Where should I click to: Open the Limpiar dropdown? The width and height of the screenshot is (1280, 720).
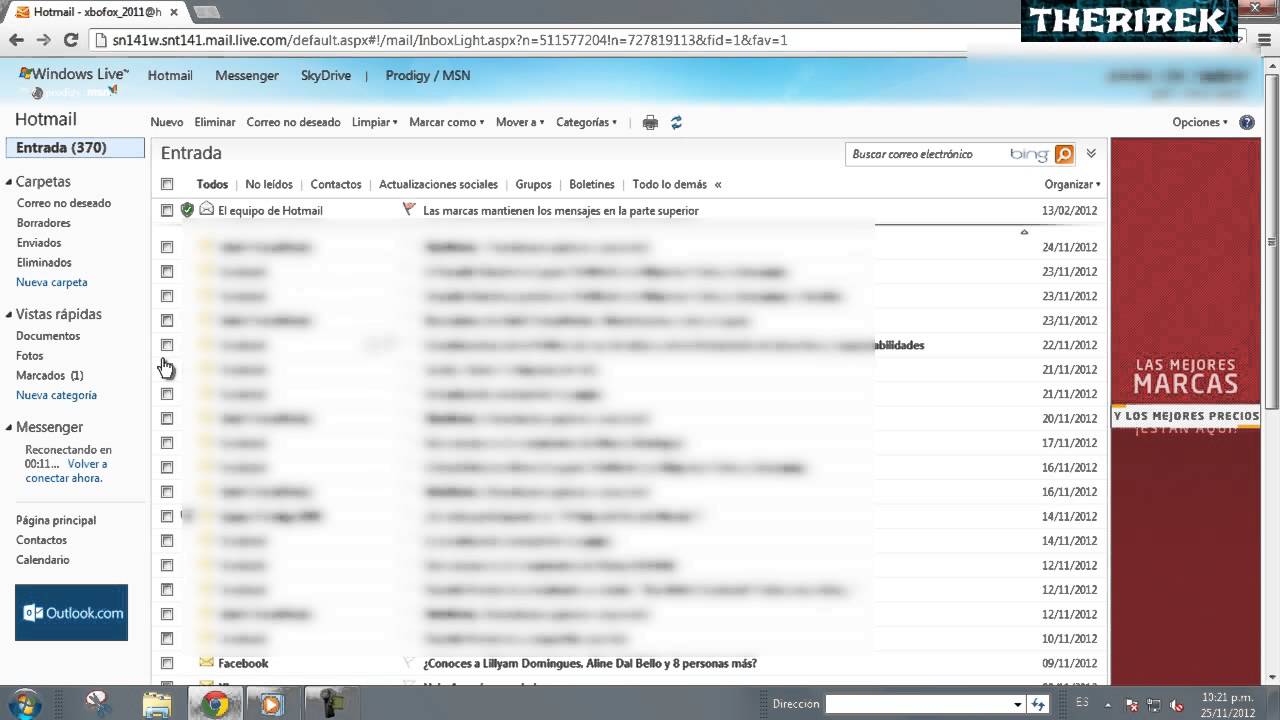pos(375,122)
